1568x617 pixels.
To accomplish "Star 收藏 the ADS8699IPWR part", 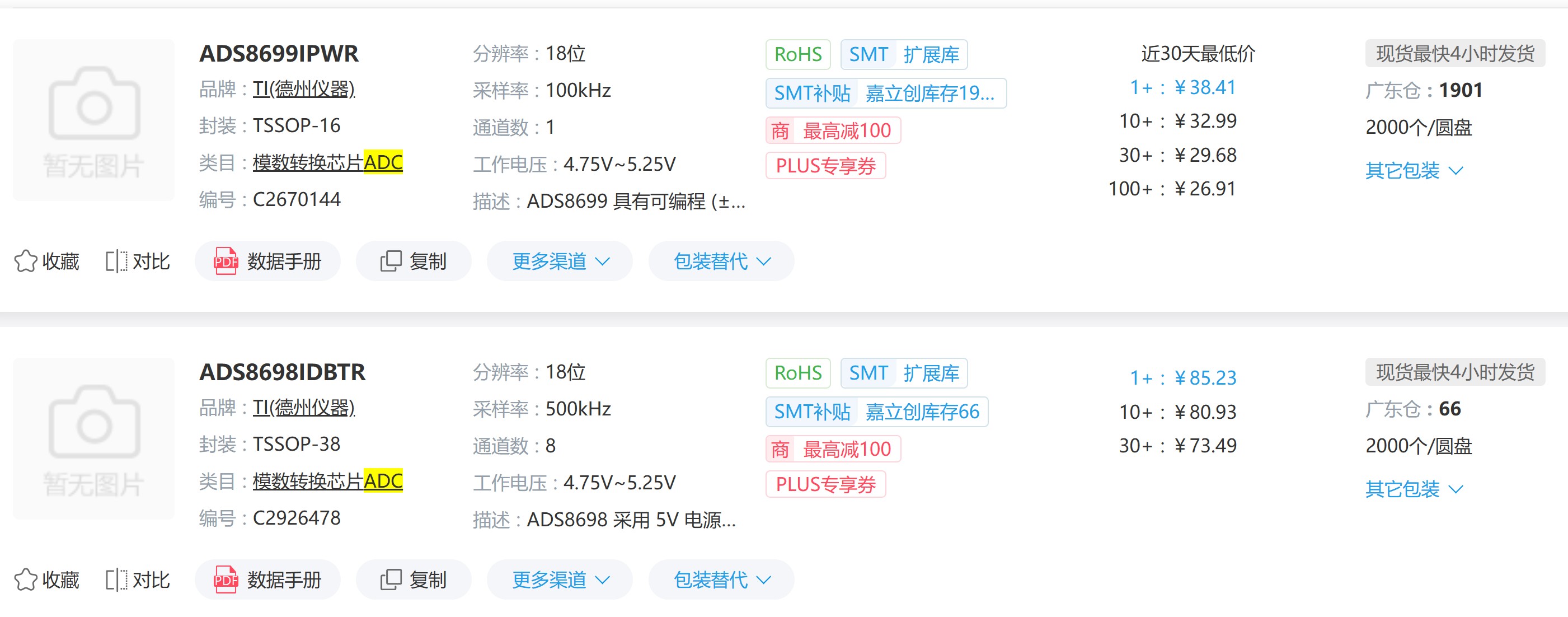I will click(x=46, y=261).
